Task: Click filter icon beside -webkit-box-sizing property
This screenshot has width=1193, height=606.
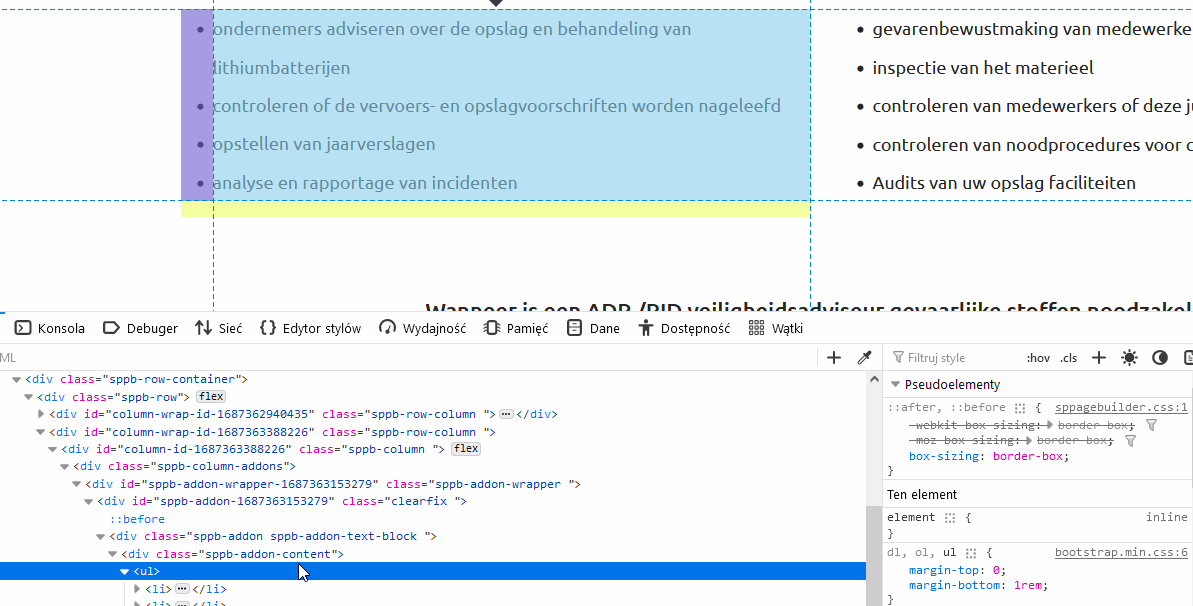Action: 1151,425
